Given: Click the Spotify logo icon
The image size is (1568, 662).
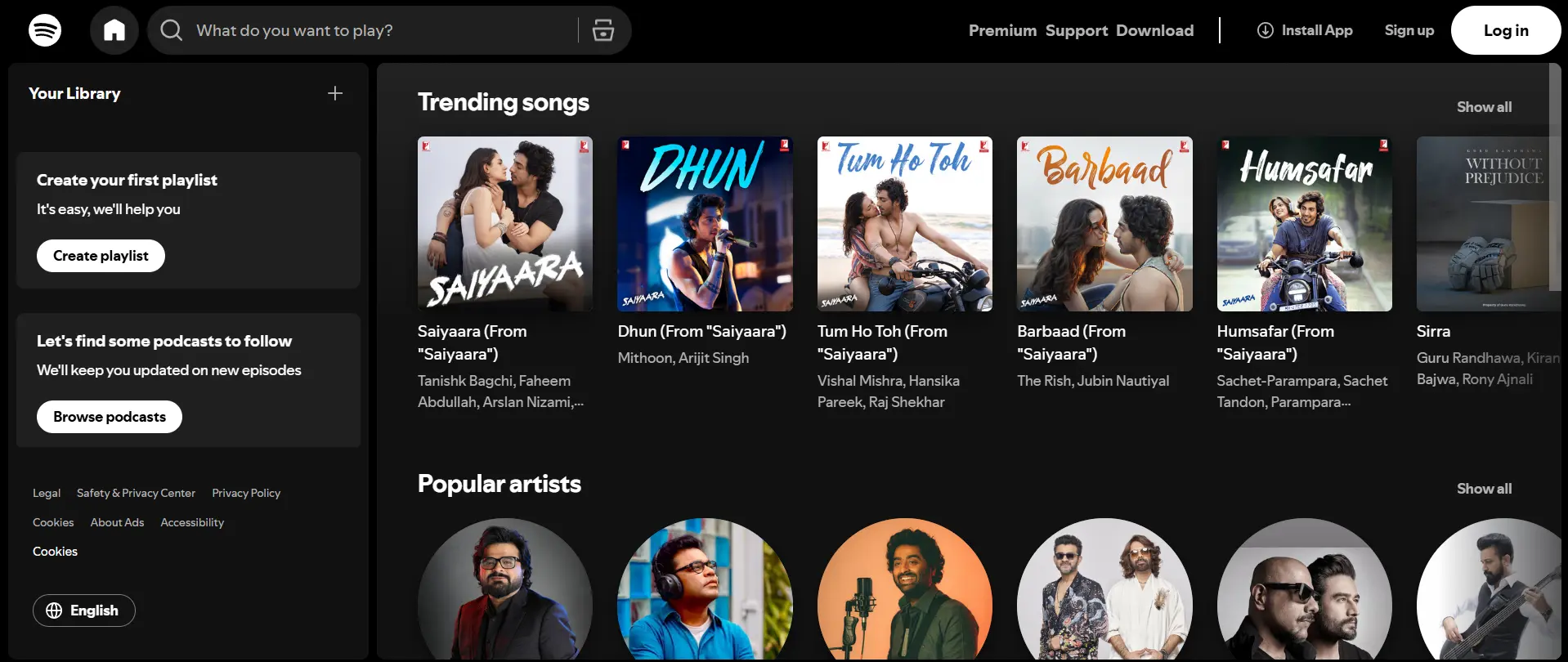Looking at the screenshot, I should (x=45, y=30).
